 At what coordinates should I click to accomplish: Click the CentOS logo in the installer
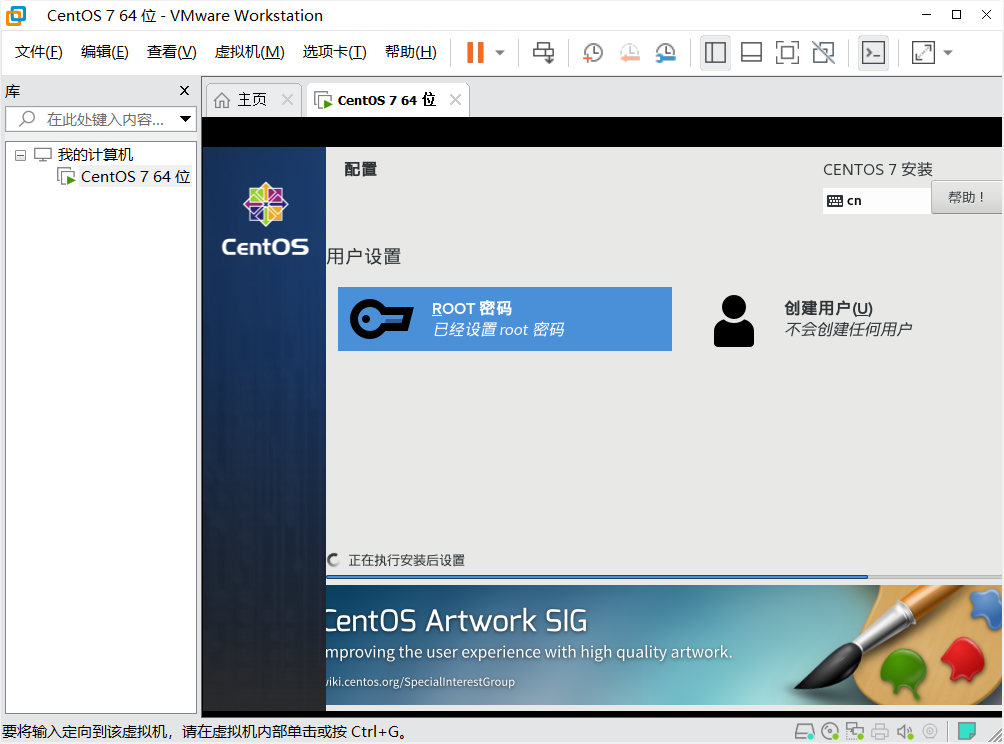coord(265,220)
